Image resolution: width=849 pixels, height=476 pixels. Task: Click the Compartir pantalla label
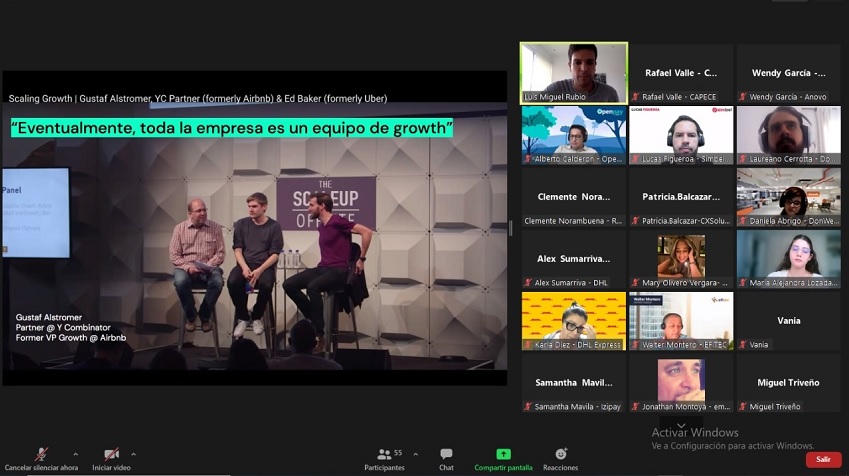point(504,468)
